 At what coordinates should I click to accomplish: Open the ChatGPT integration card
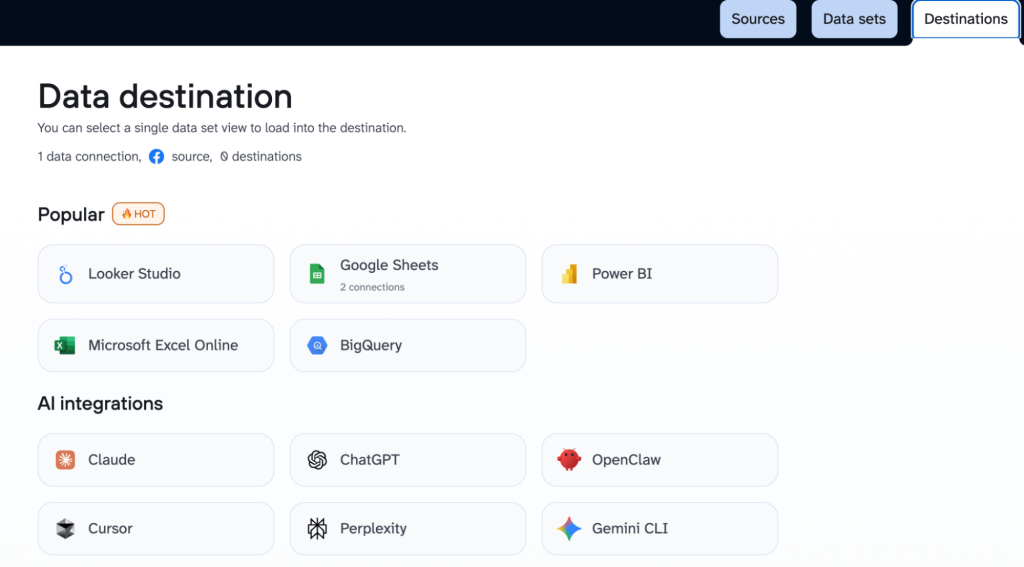408,460
